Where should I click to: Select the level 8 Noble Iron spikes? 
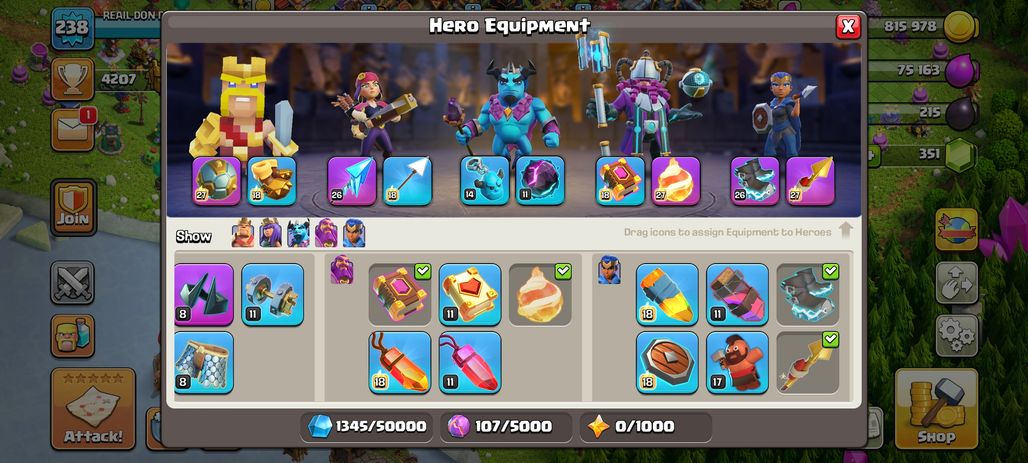[x=204, y=294]
